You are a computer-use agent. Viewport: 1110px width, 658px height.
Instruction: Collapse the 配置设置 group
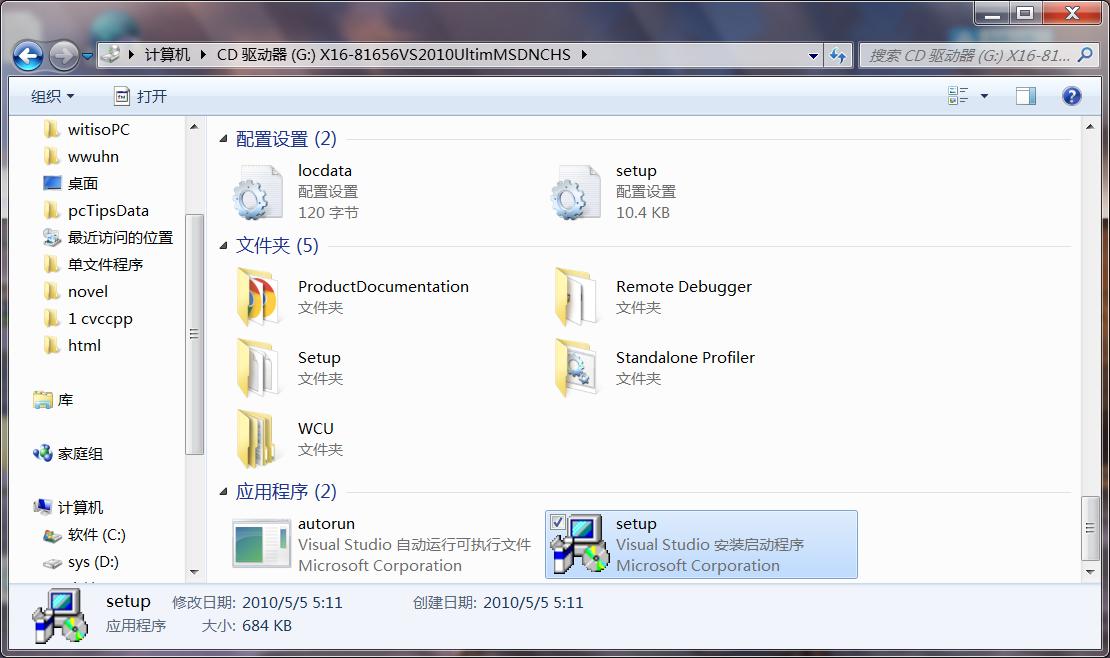pos(226,138)
